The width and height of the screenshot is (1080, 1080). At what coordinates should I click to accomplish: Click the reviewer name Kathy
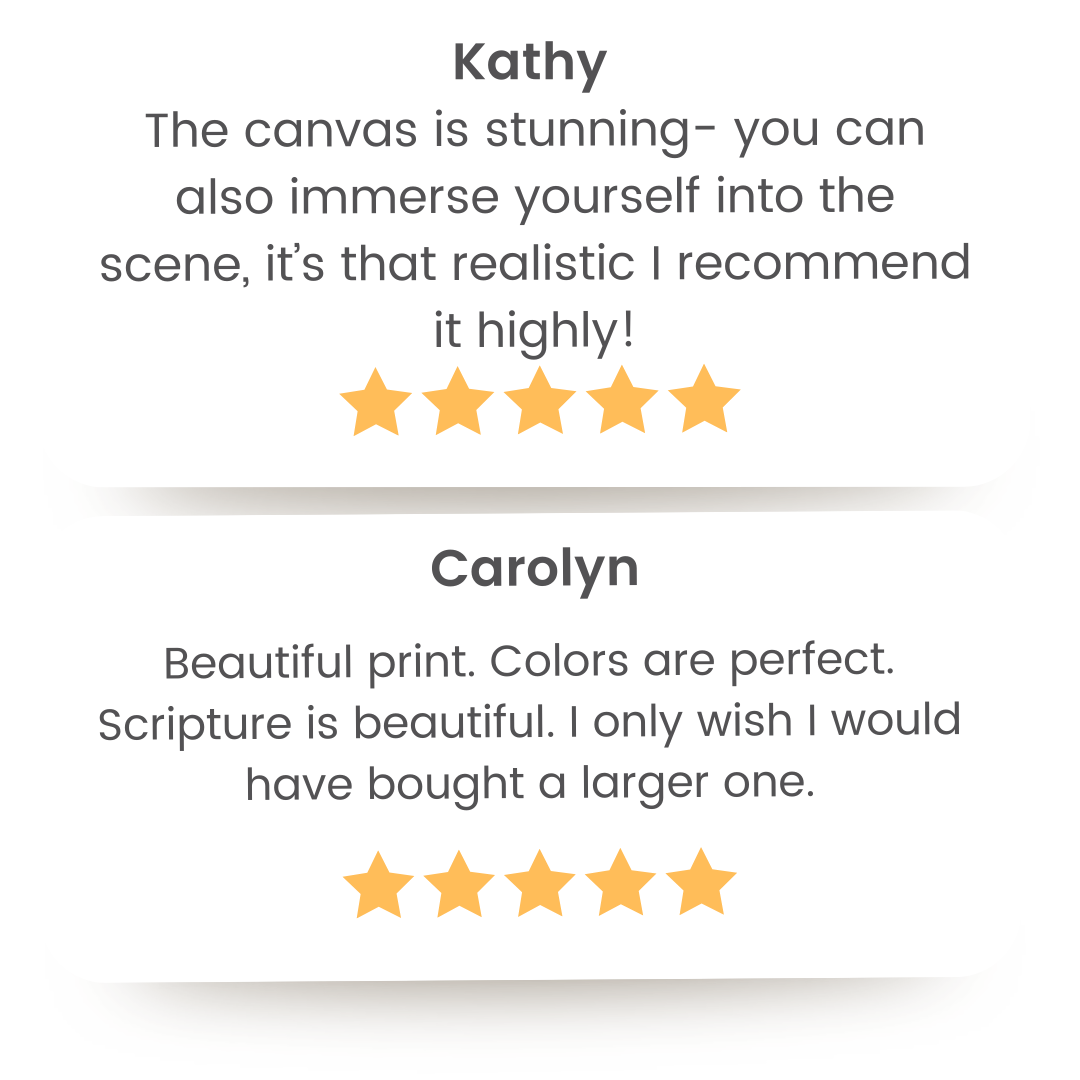point(529,64)
